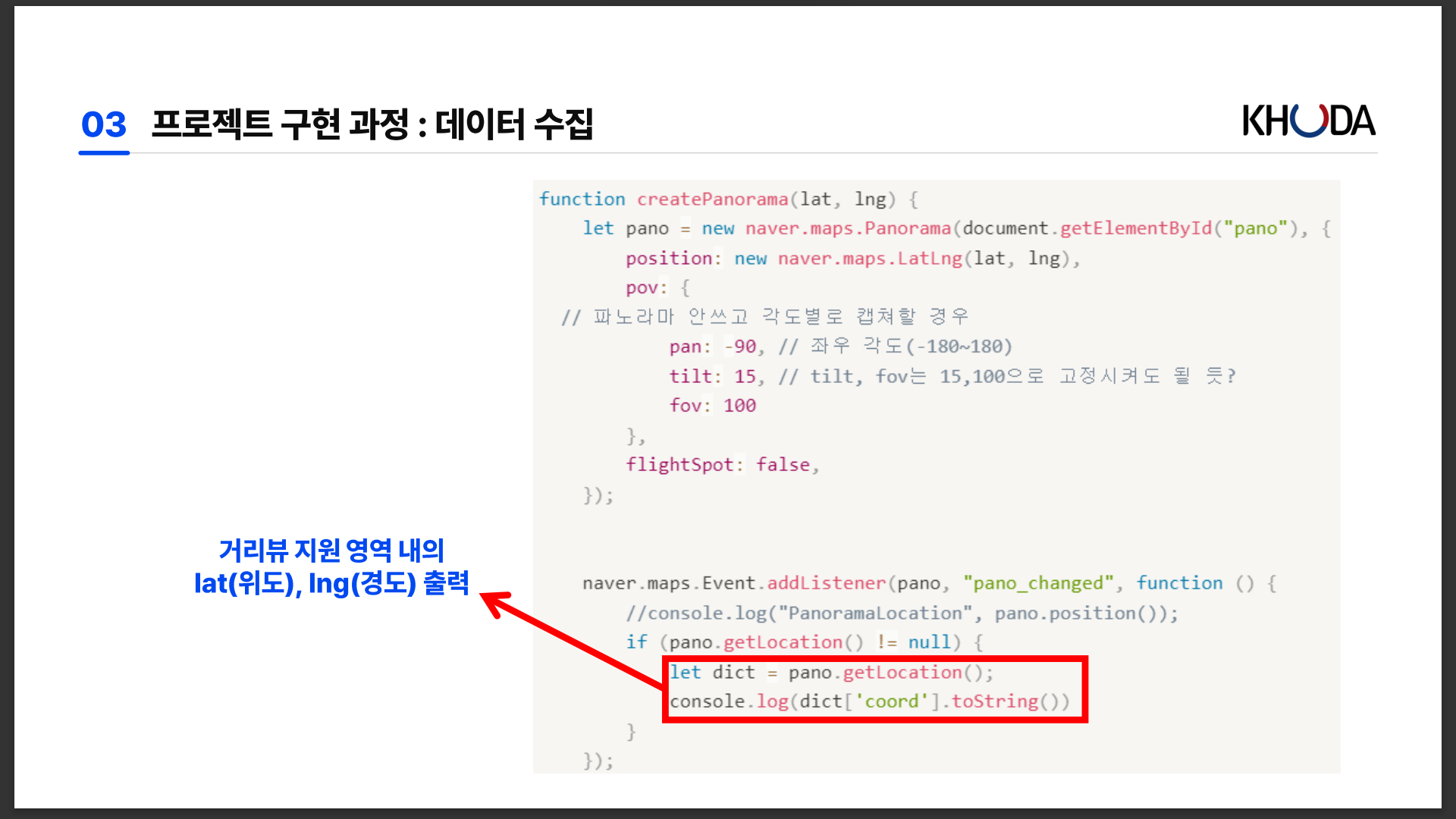This screenshot has width=1456, height=819.
Task: Click the KHUDA logo
Action: [1308, 121]
